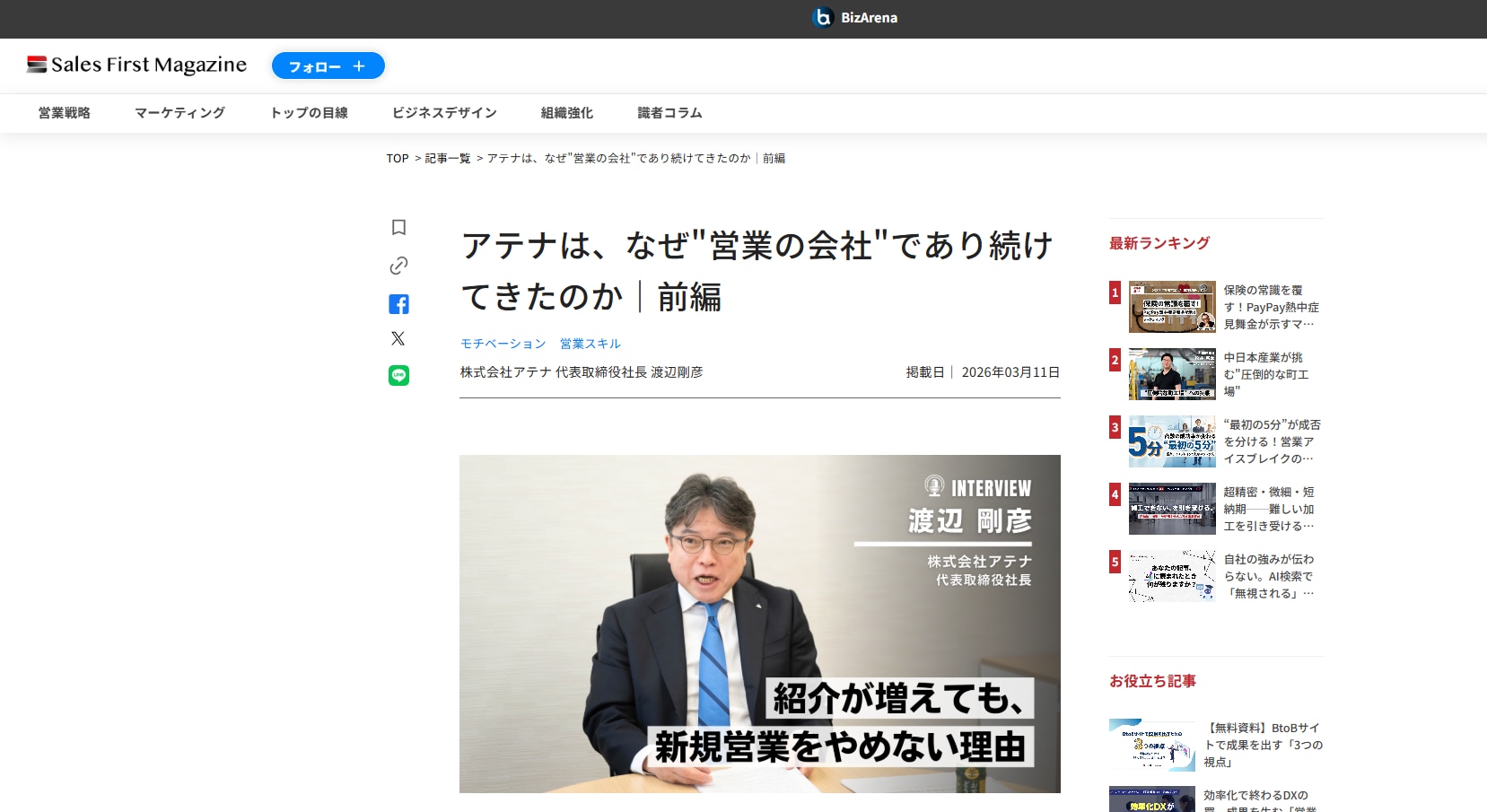The width and height of the screenshot is (1487, 812).
Task: Select the マーケティング navigation item
Action: click(179, 113)
